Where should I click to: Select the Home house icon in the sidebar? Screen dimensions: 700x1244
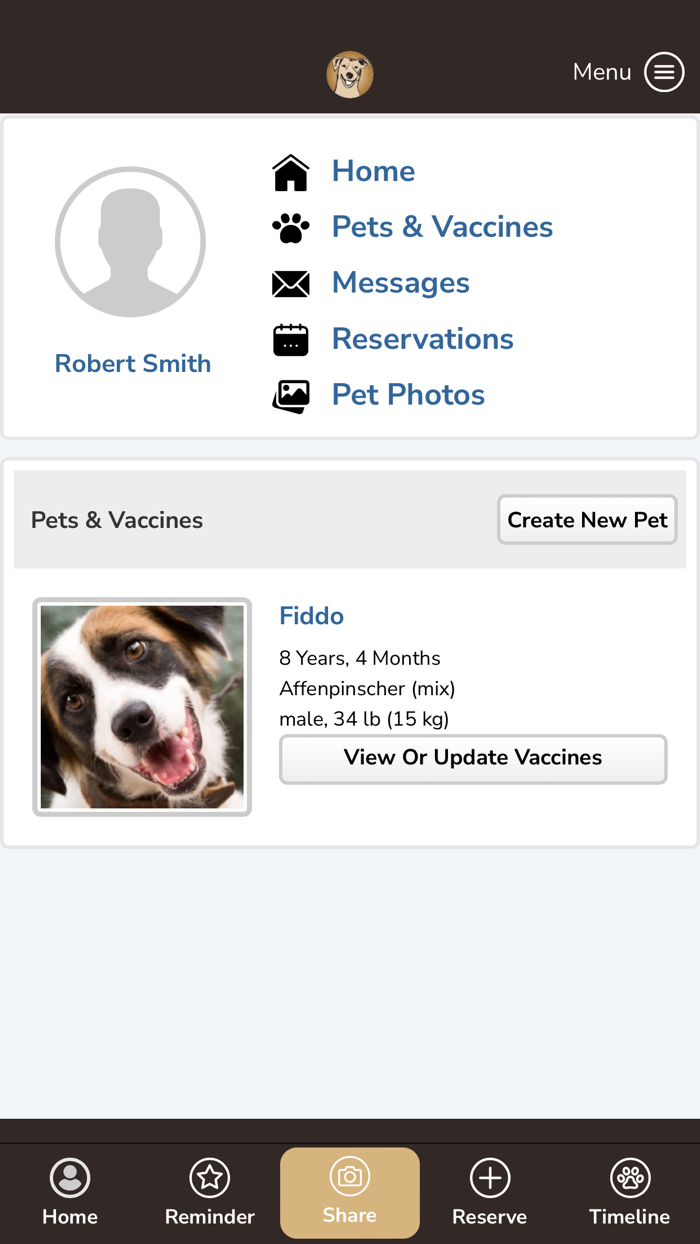tap(290, 171)
